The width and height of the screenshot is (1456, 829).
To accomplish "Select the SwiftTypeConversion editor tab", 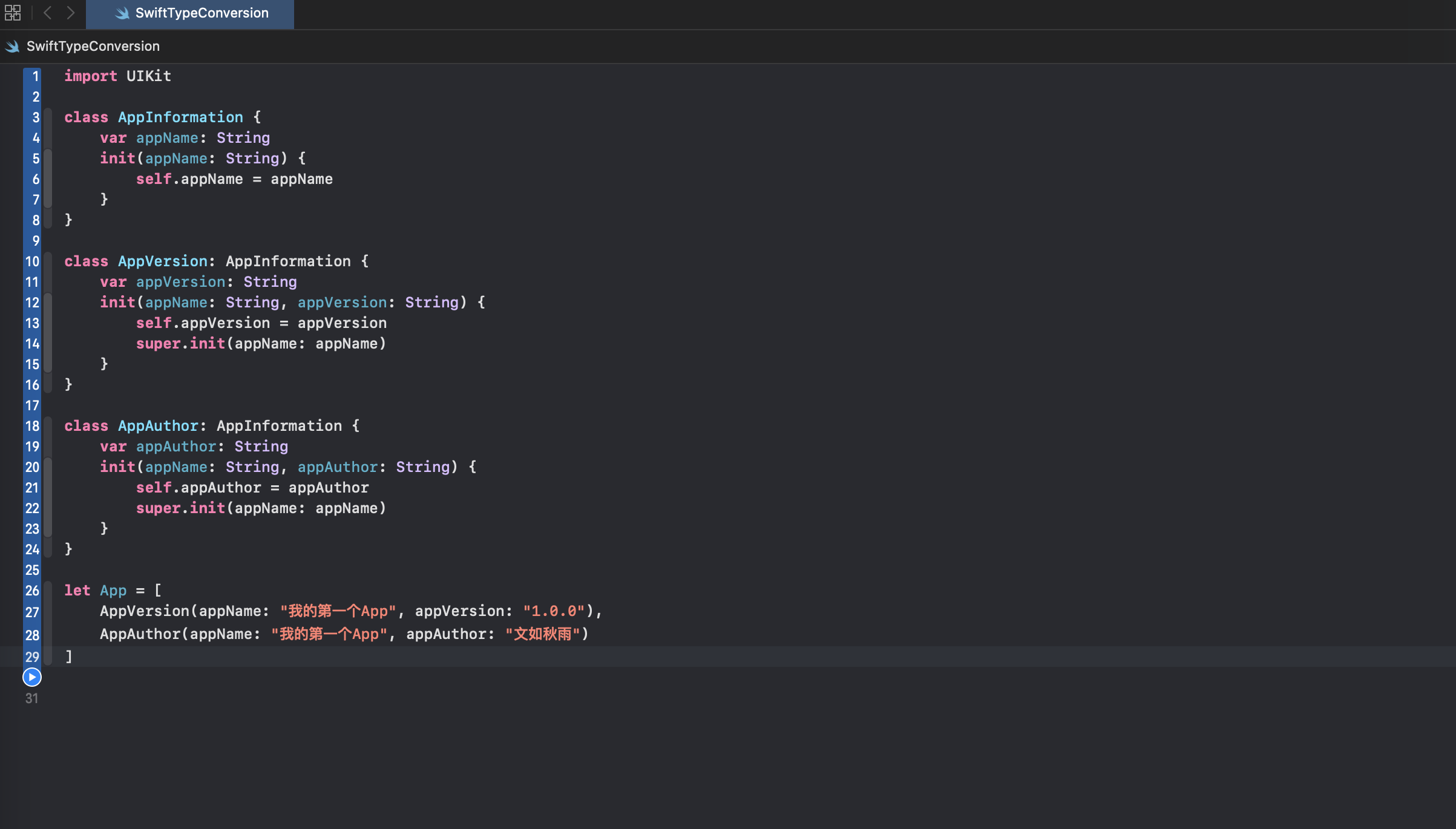I will click(202, 13).
